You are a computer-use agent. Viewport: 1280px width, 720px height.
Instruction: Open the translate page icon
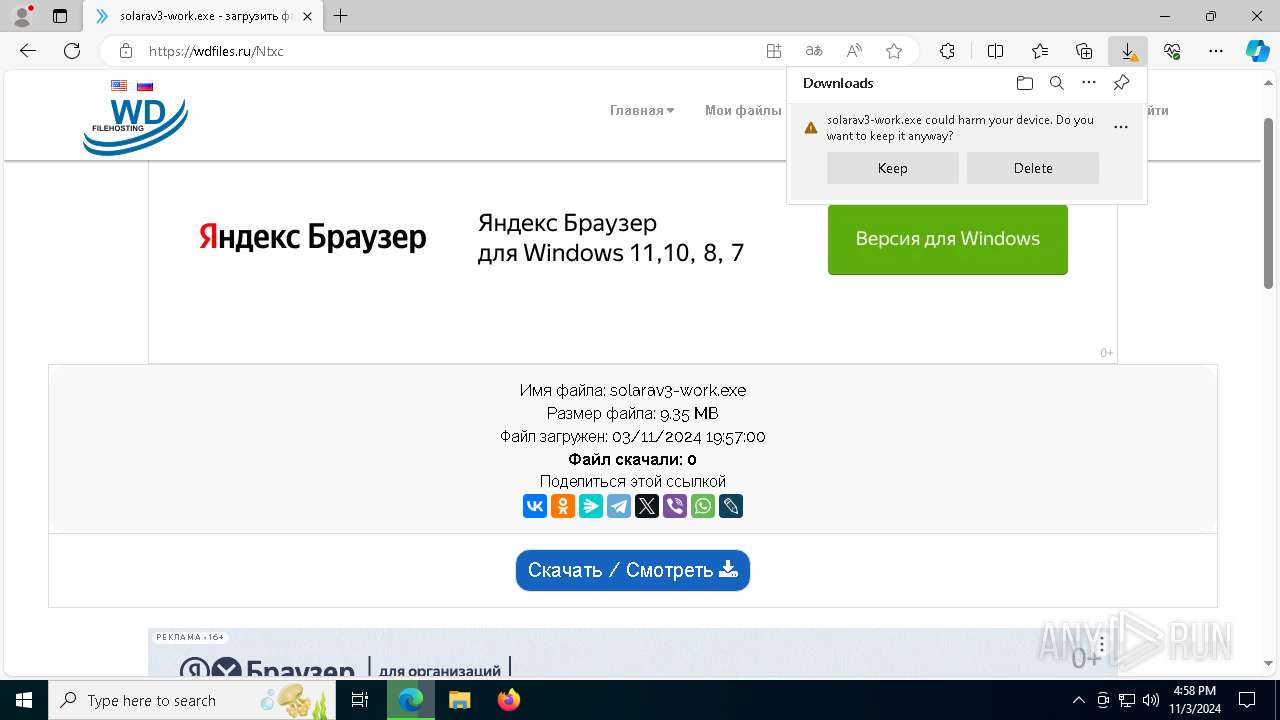[814, 51]
